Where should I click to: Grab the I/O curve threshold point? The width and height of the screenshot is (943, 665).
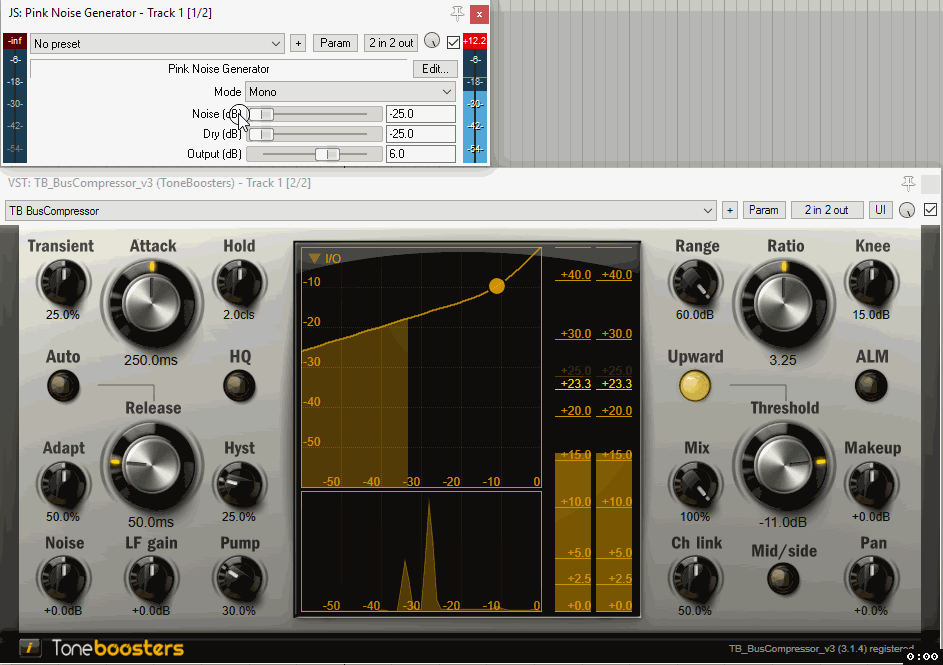pyautogui.click(x=497, y=286)
